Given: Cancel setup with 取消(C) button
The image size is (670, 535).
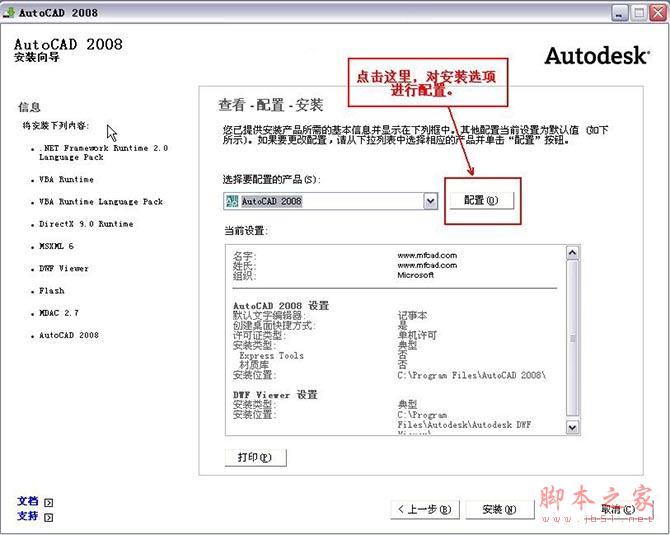Looking at the screenshot, I should 617,509.
